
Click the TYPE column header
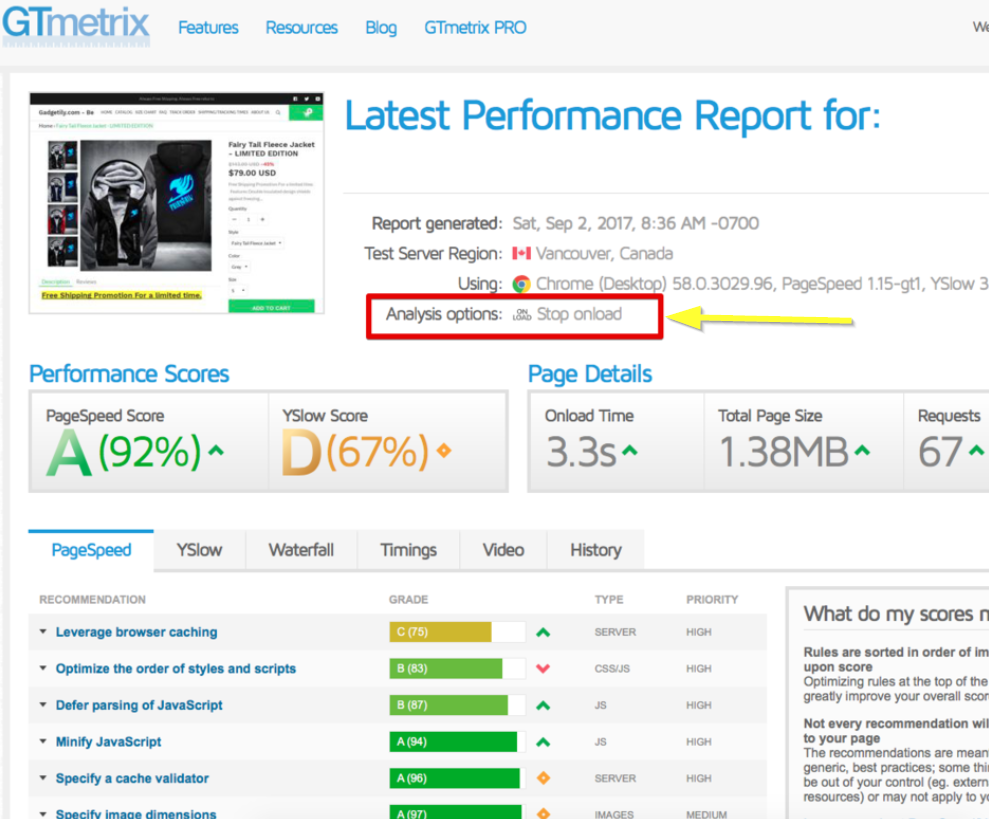tap(609, 599)
